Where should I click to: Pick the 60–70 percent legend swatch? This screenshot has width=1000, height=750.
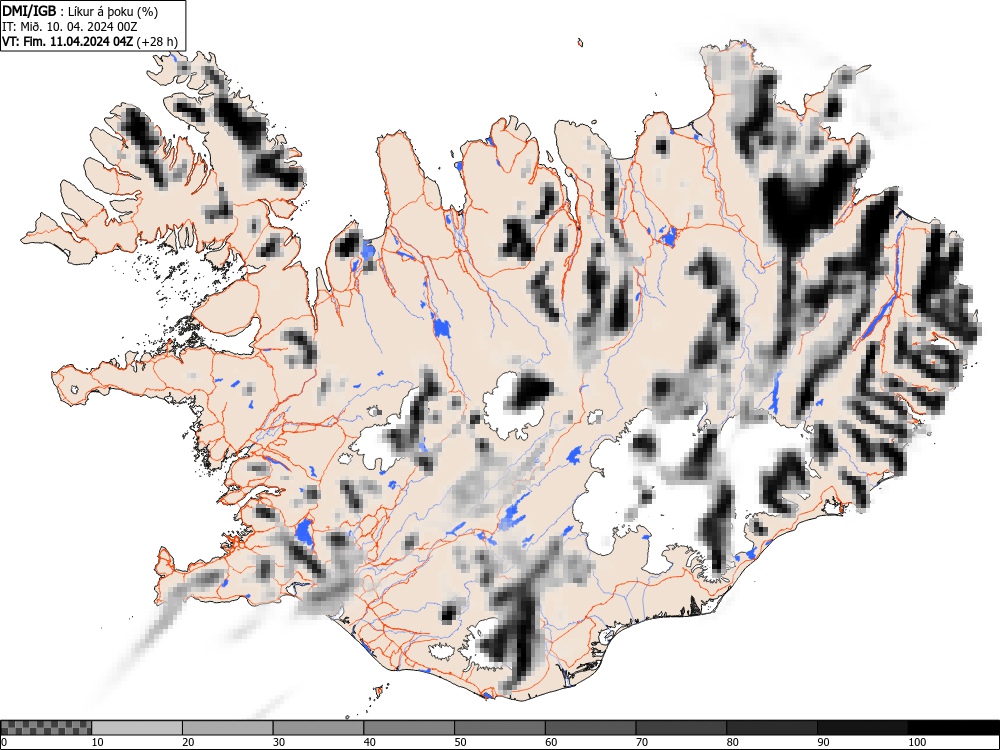[x=591, y=728]
